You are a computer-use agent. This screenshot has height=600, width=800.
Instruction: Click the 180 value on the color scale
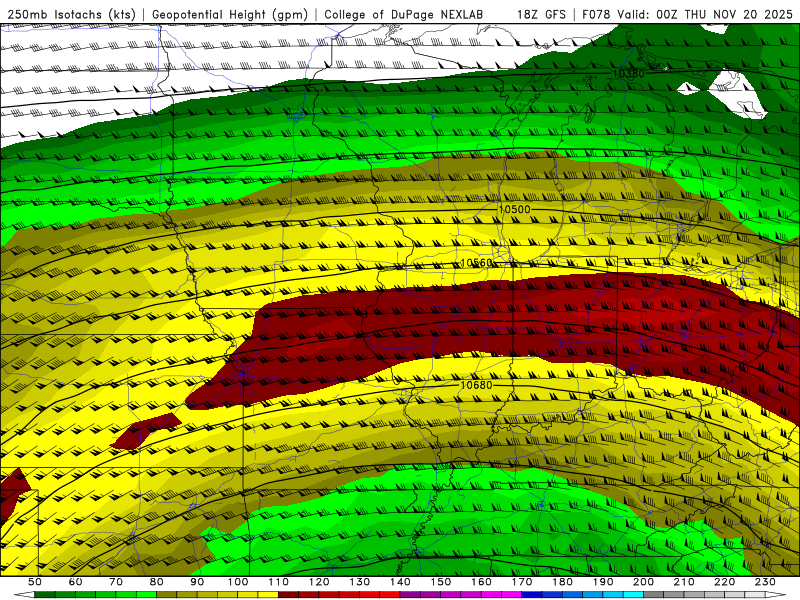click(x=562, y=582)
